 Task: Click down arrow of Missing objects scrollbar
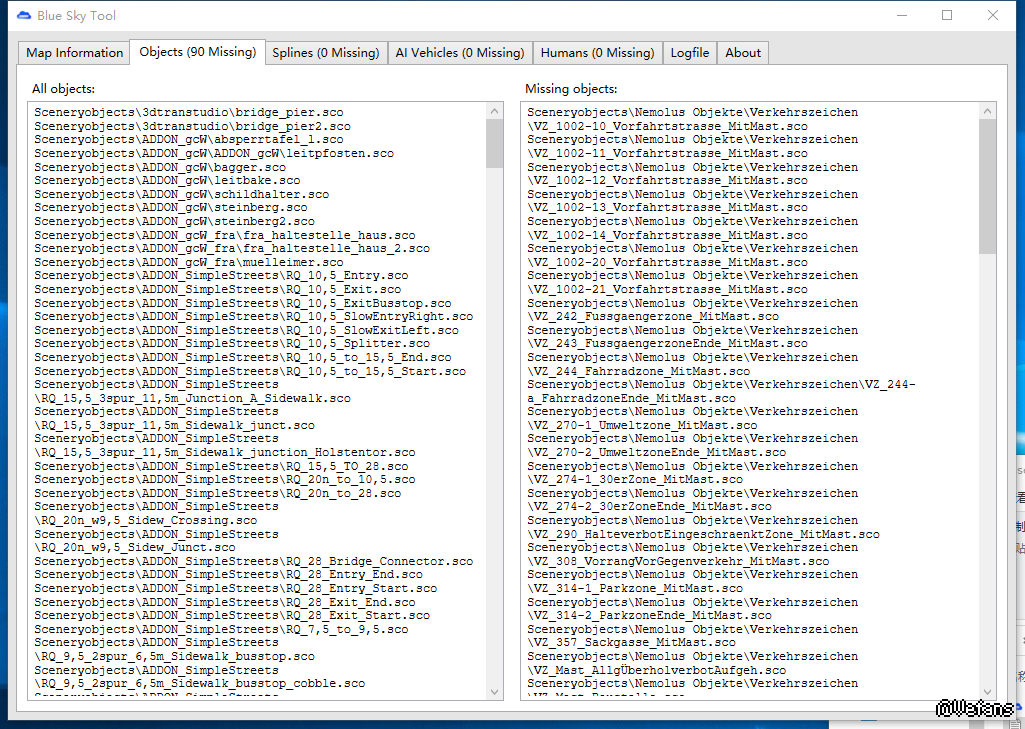tap(988, 691)
